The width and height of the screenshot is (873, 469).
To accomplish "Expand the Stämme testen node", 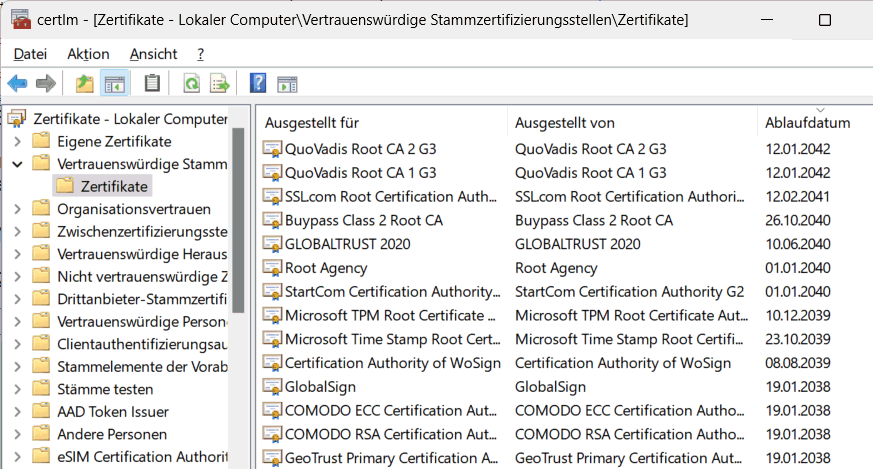I will click(17, 389).
